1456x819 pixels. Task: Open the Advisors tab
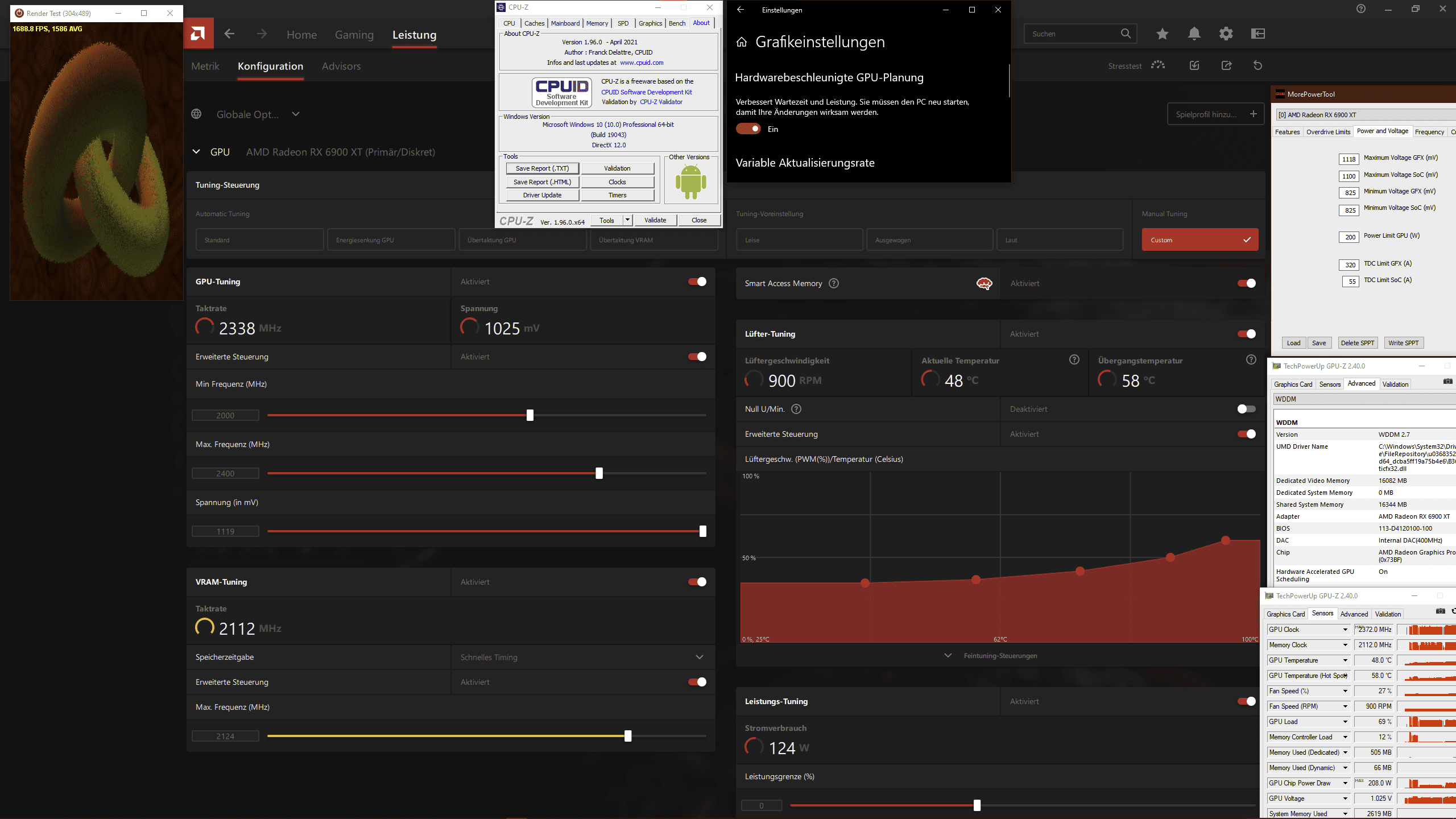[341, 66]
